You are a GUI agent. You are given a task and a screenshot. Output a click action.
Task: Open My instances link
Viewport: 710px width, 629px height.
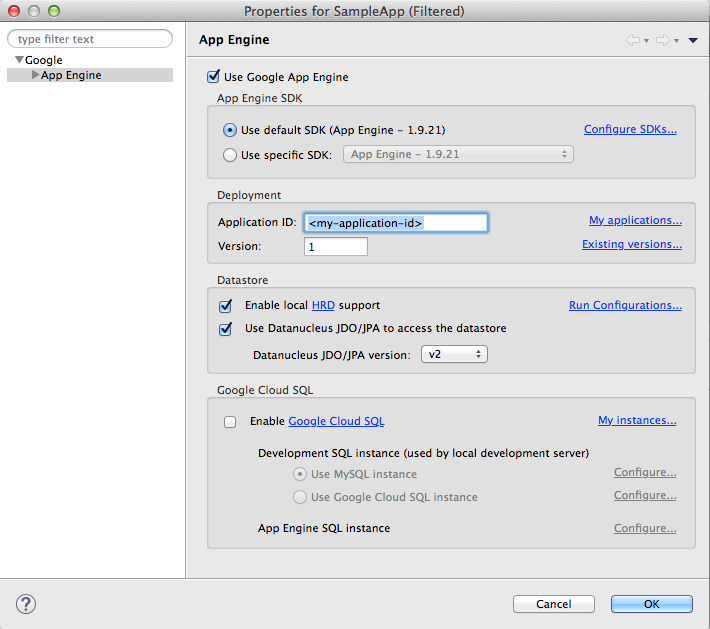(637, 421)
